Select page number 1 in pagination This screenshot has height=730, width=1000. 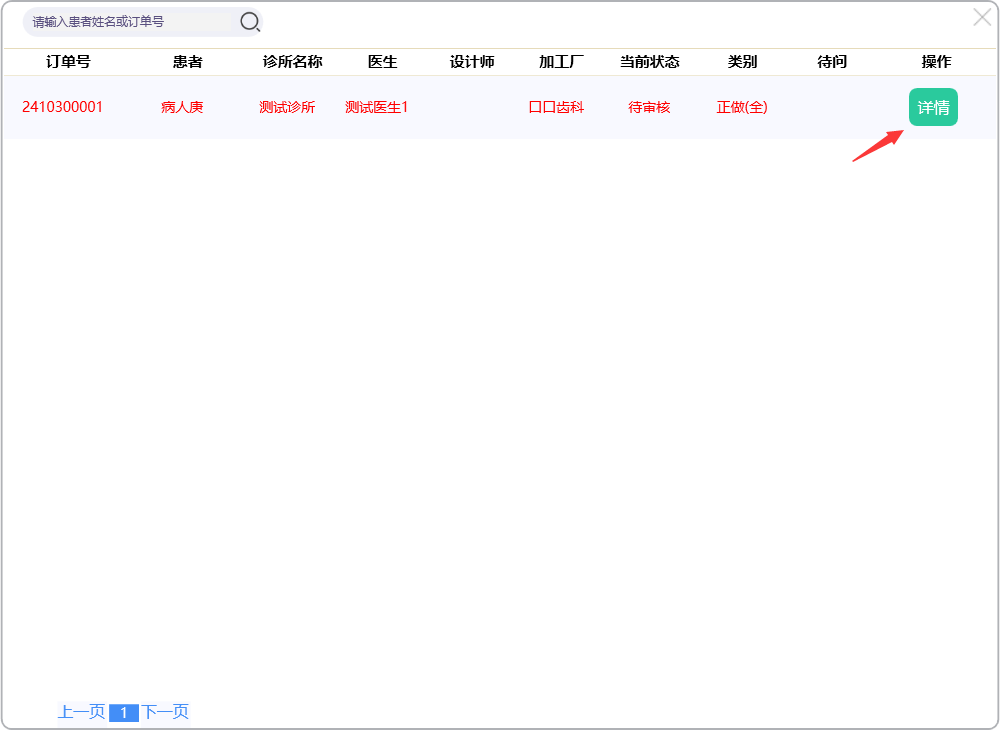pyautogui.click(x=123, y=713)
